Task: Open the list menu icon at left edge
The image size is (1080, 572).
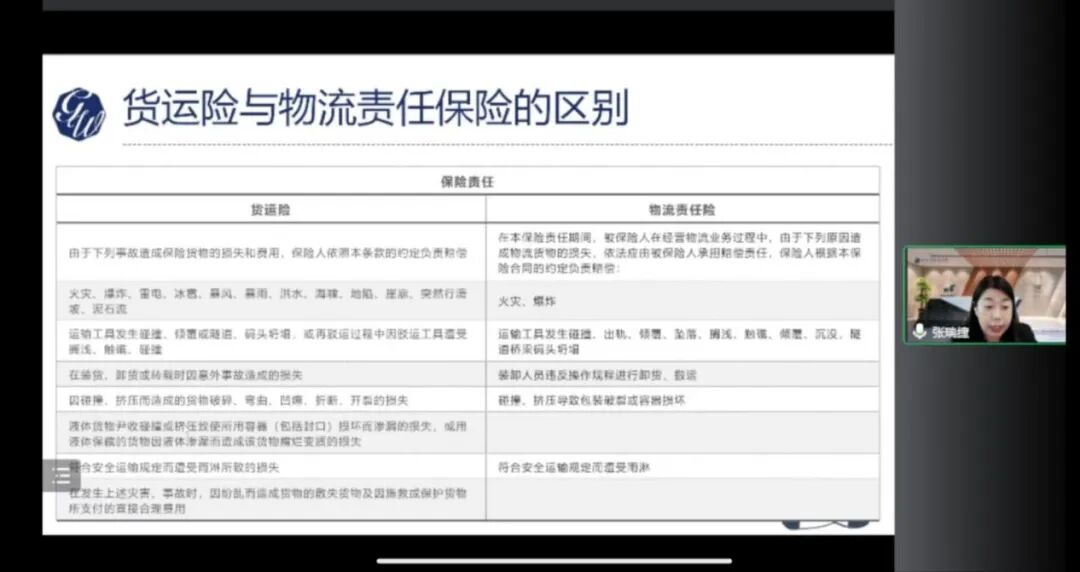Action: (61, 476)
